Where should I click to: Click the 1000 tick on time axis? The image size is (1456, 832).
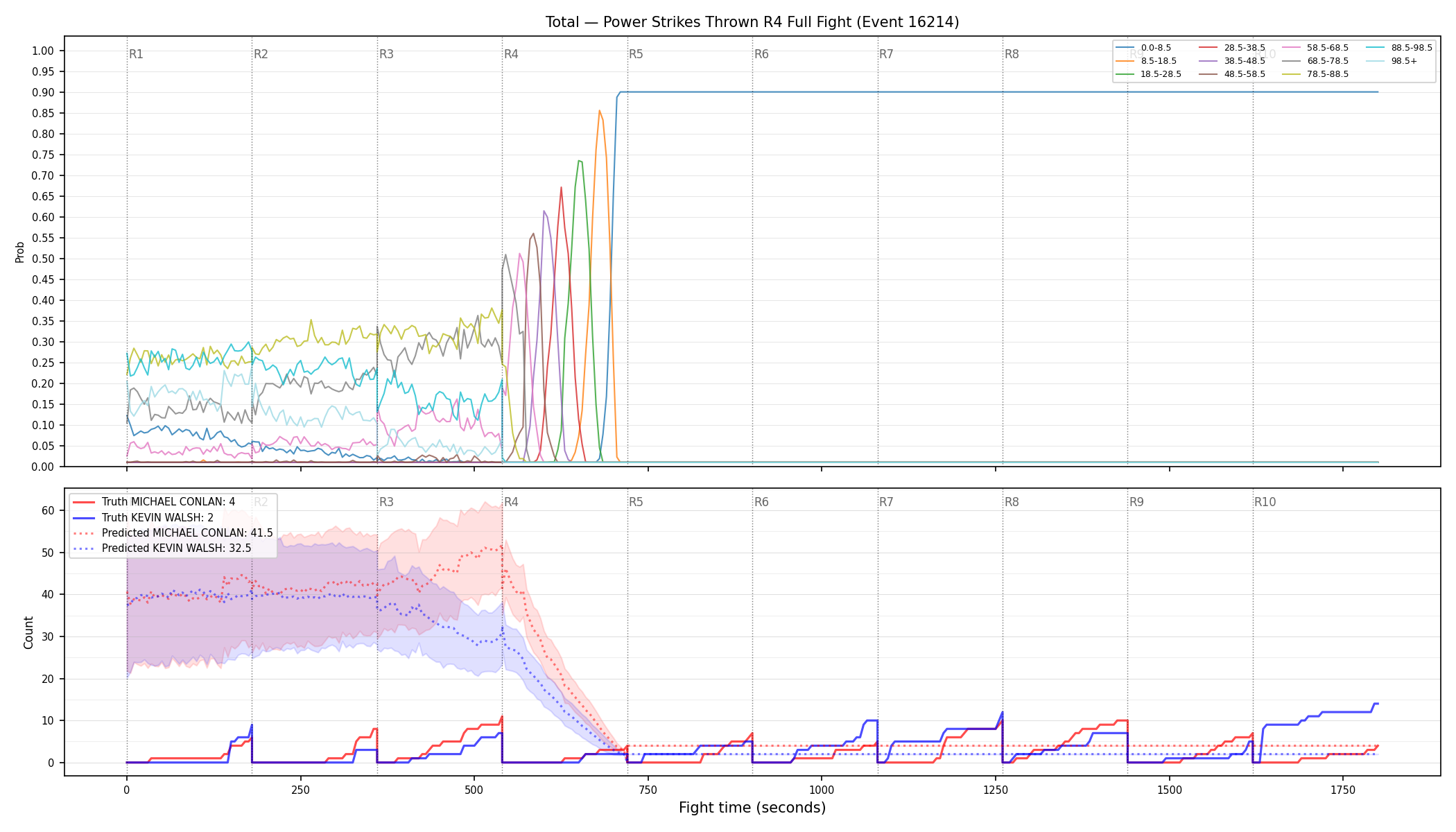tap(822, 790)
